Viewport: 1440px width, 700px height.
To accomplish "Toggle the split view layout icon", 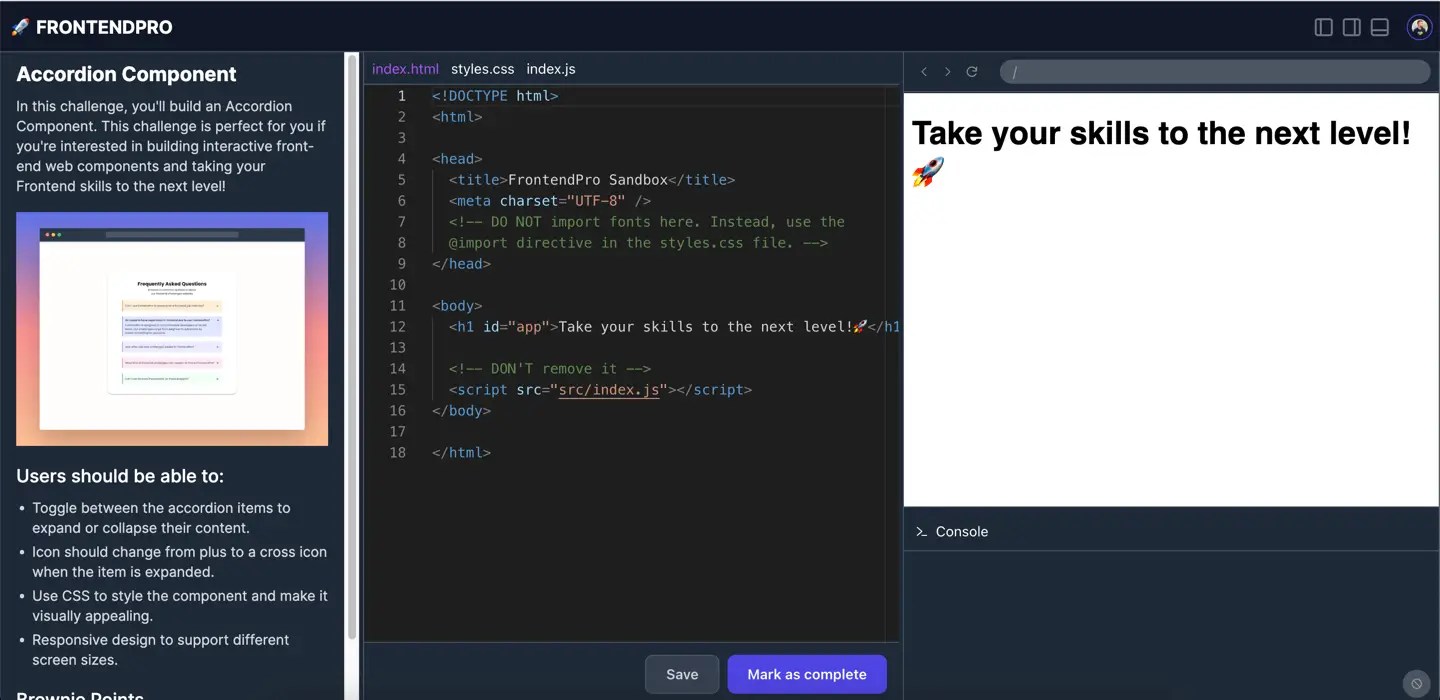I will tap(1351, 27).
